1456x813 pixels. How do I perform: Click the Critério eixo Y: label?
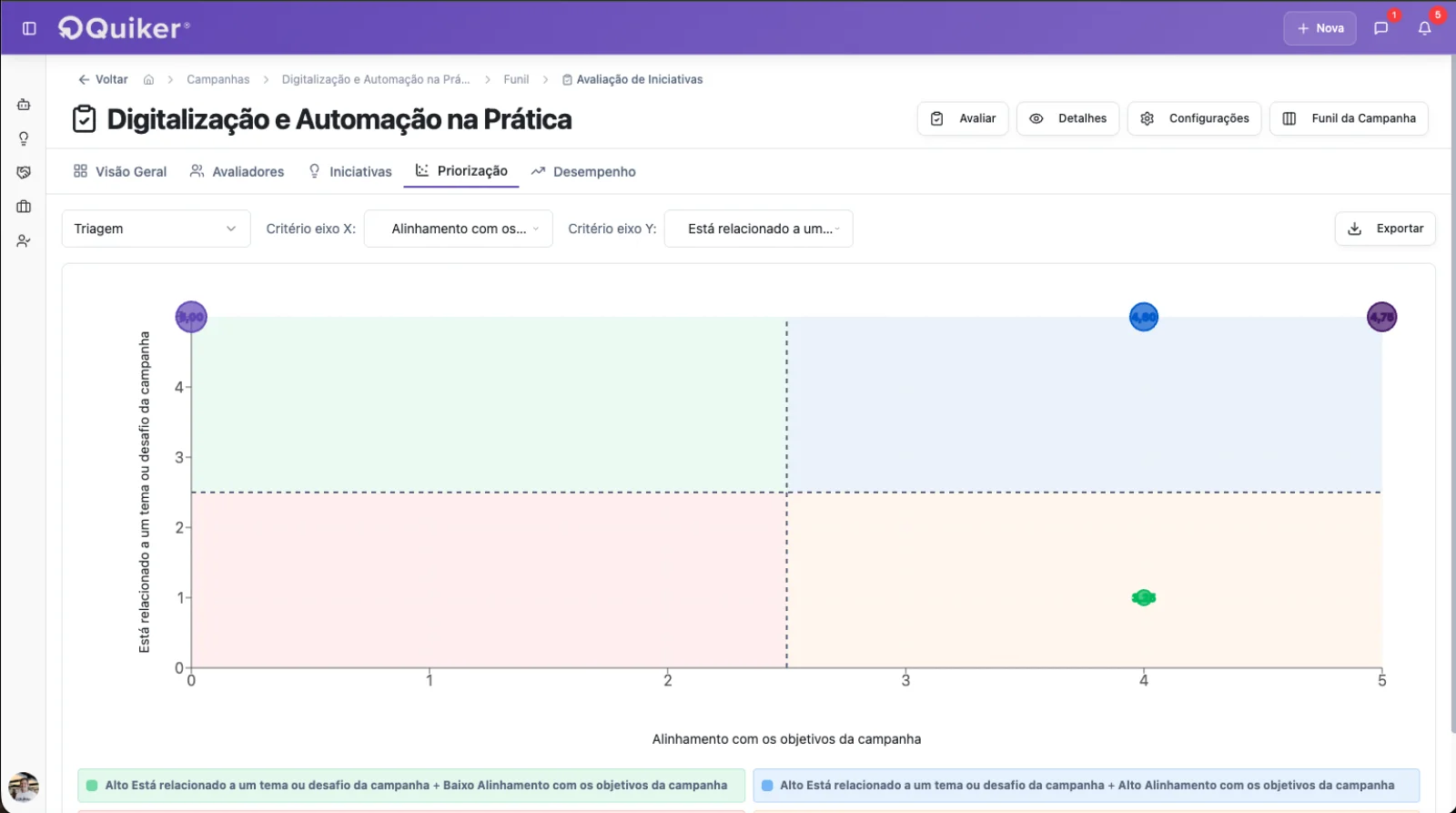pos(612,229)
